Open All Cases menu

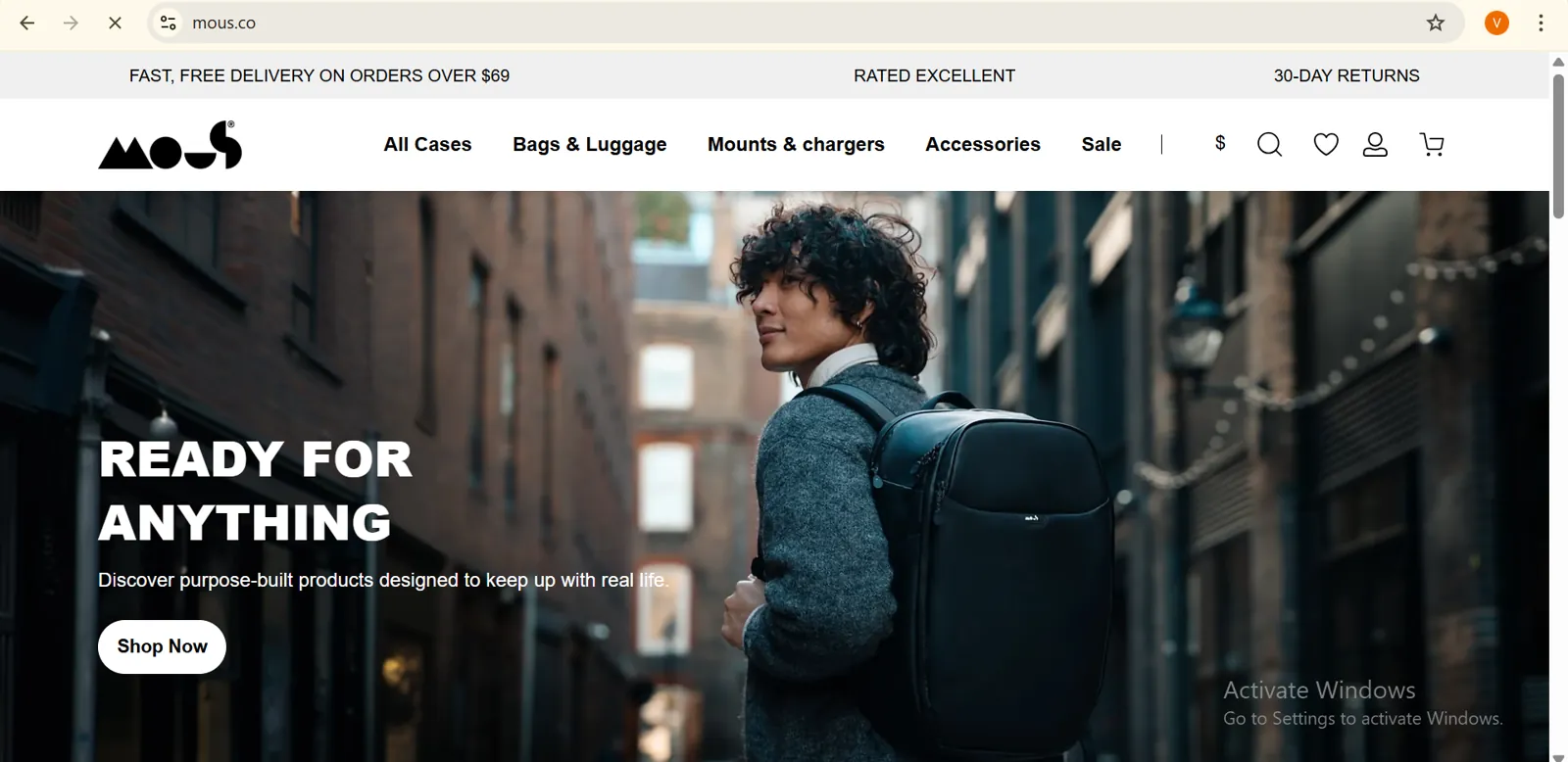[427, 144]
